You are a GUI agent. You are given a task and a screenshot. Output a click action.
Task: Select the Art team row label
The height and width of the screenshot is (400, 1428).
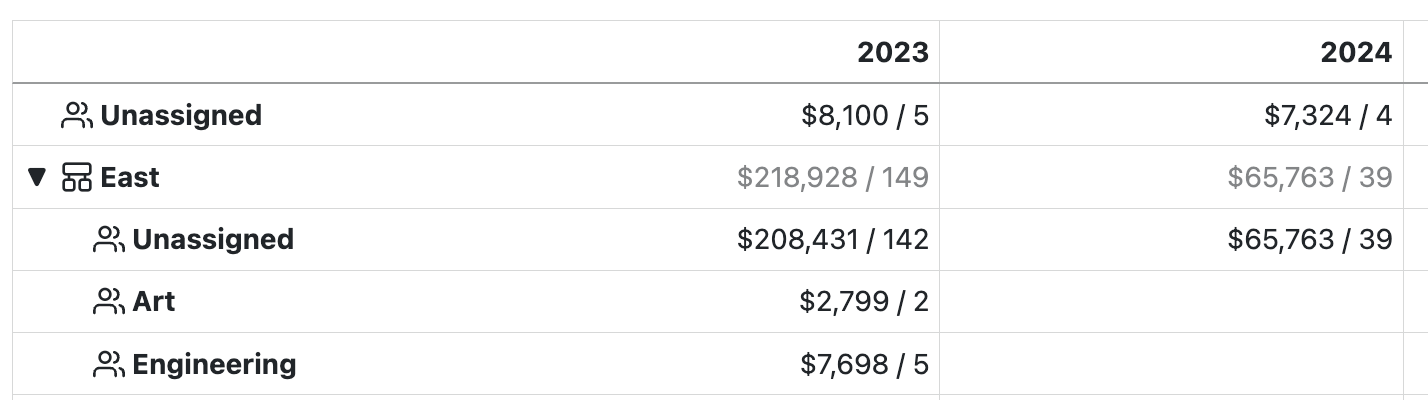[x=154, y=302]
